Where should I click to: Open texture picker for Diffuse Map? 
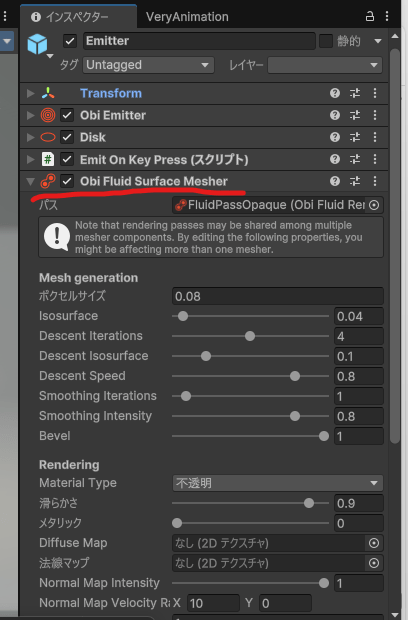[x=374, y=543]
